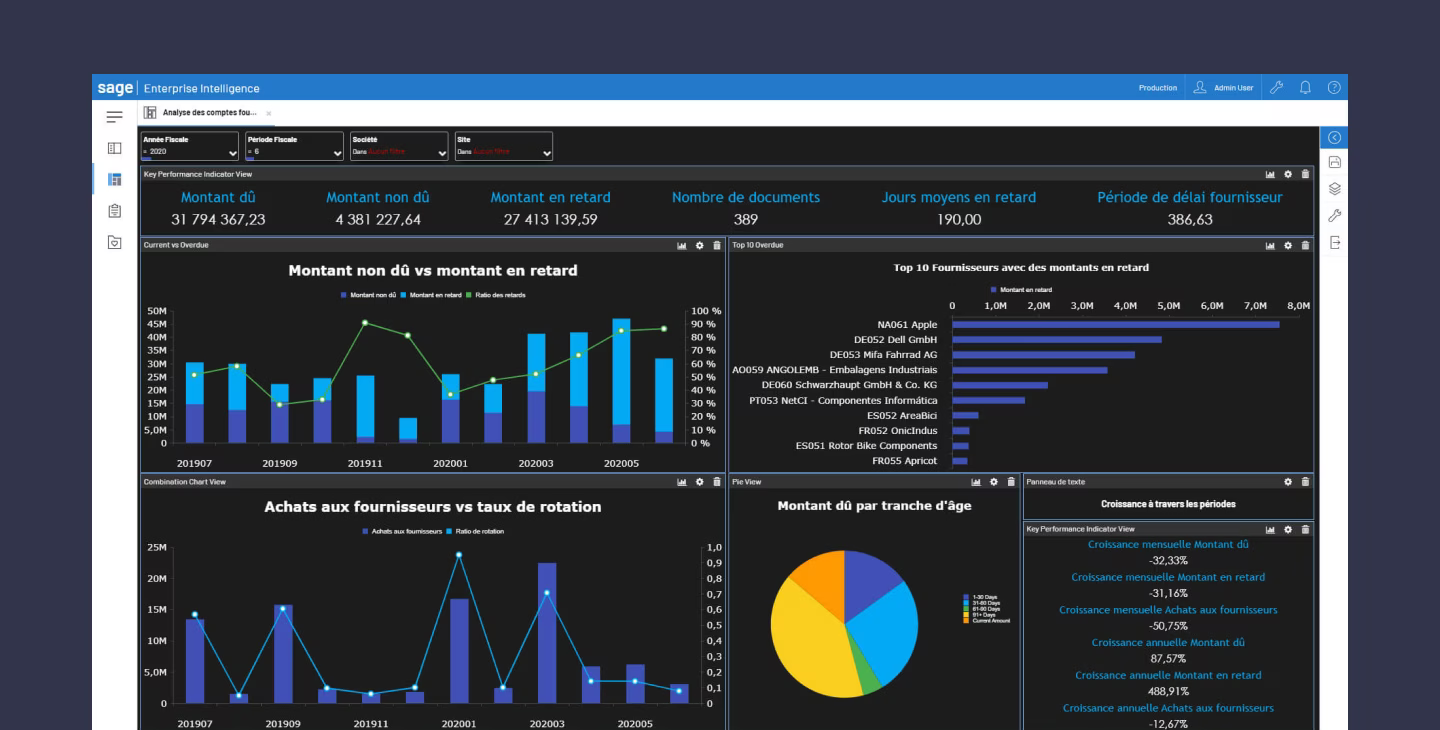Expand the Société filter dropdown
The width and height of the screenshot is (1440, 730).
[399, 146]
